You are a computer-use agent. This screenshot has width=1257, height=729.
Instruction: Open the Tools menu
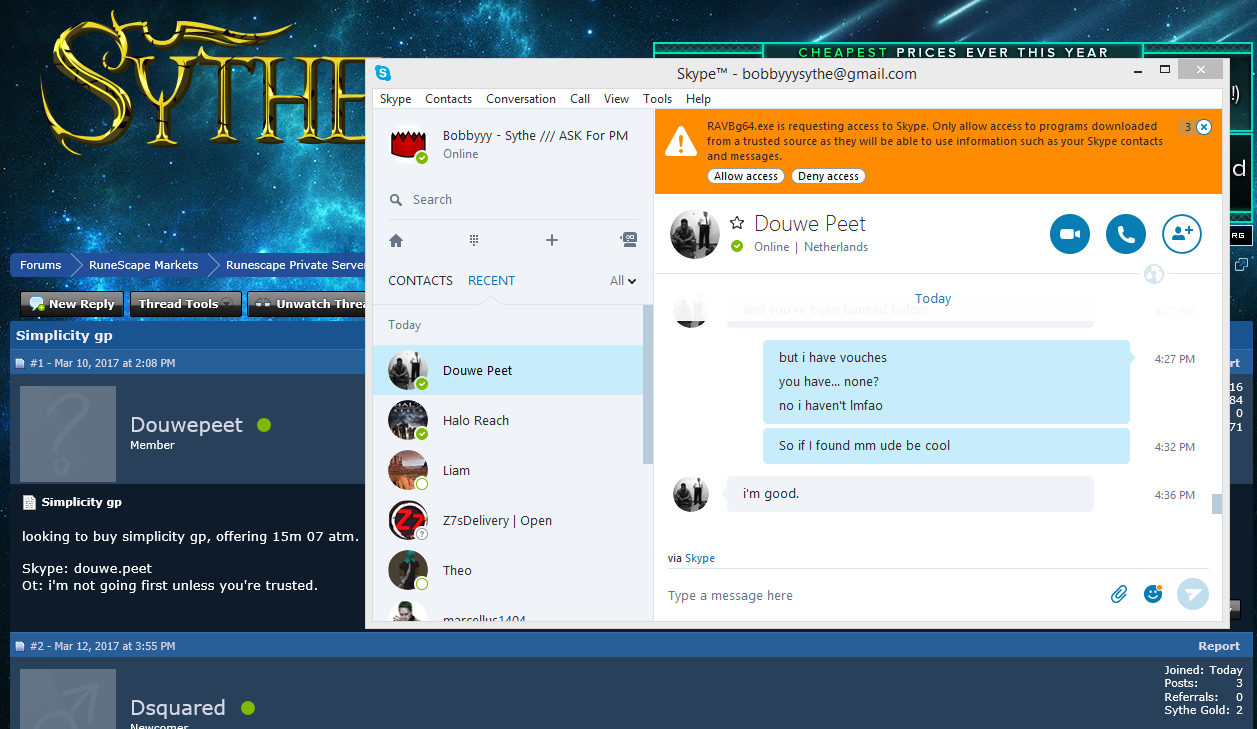pyautogui.click(x=657, y=99)
